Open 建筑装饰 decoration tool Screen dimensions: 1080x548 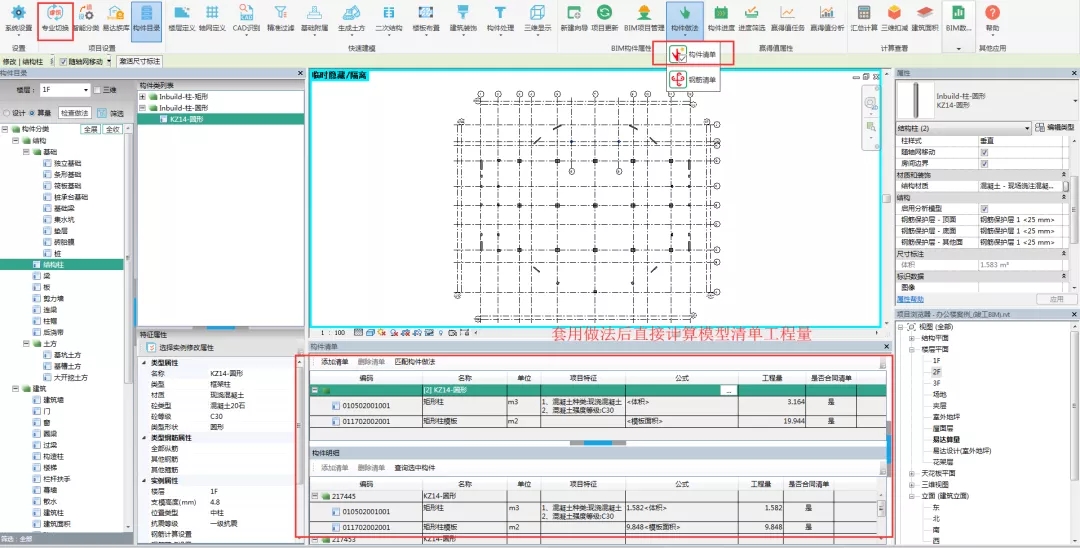[463, 19]
